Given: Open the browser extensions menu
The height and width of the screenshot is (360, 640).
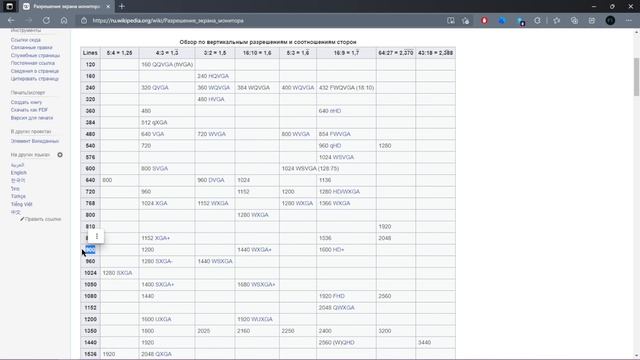Looking at the screenshot, I should coord(538,20).
